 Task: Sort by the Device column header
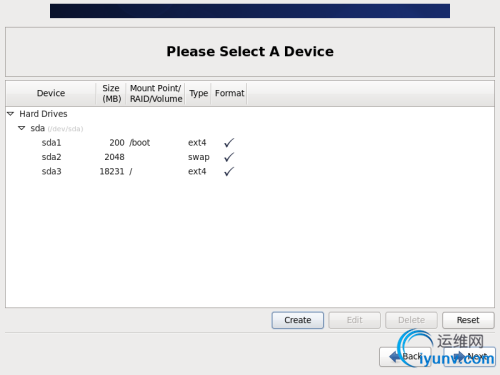[x=51, y=93]
